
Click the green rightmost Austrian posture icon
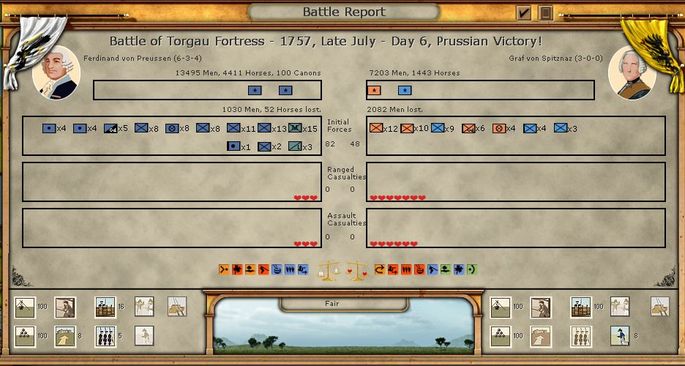[472, 269]
